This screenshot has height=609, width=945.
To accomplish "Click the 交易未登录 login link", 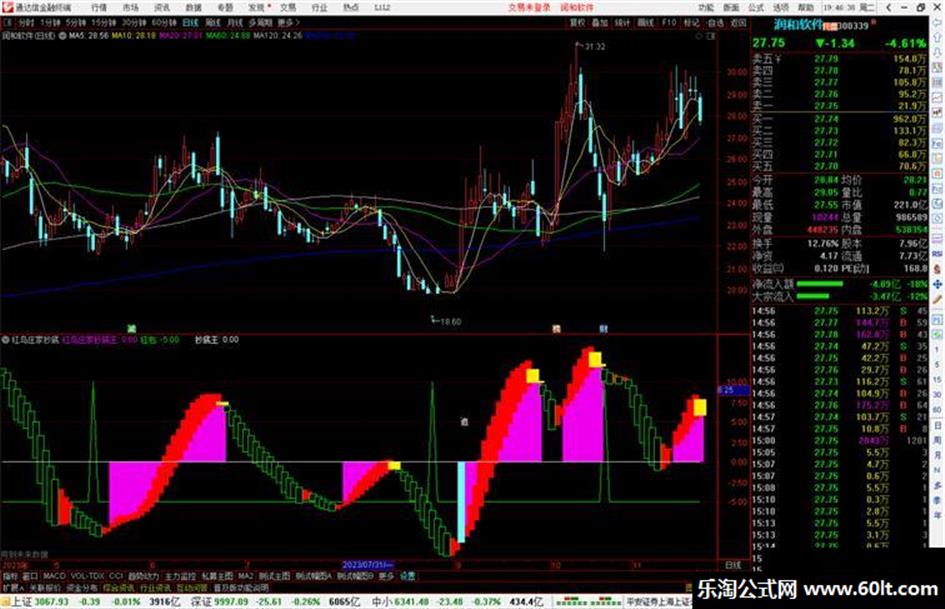I will pos(529,7).
